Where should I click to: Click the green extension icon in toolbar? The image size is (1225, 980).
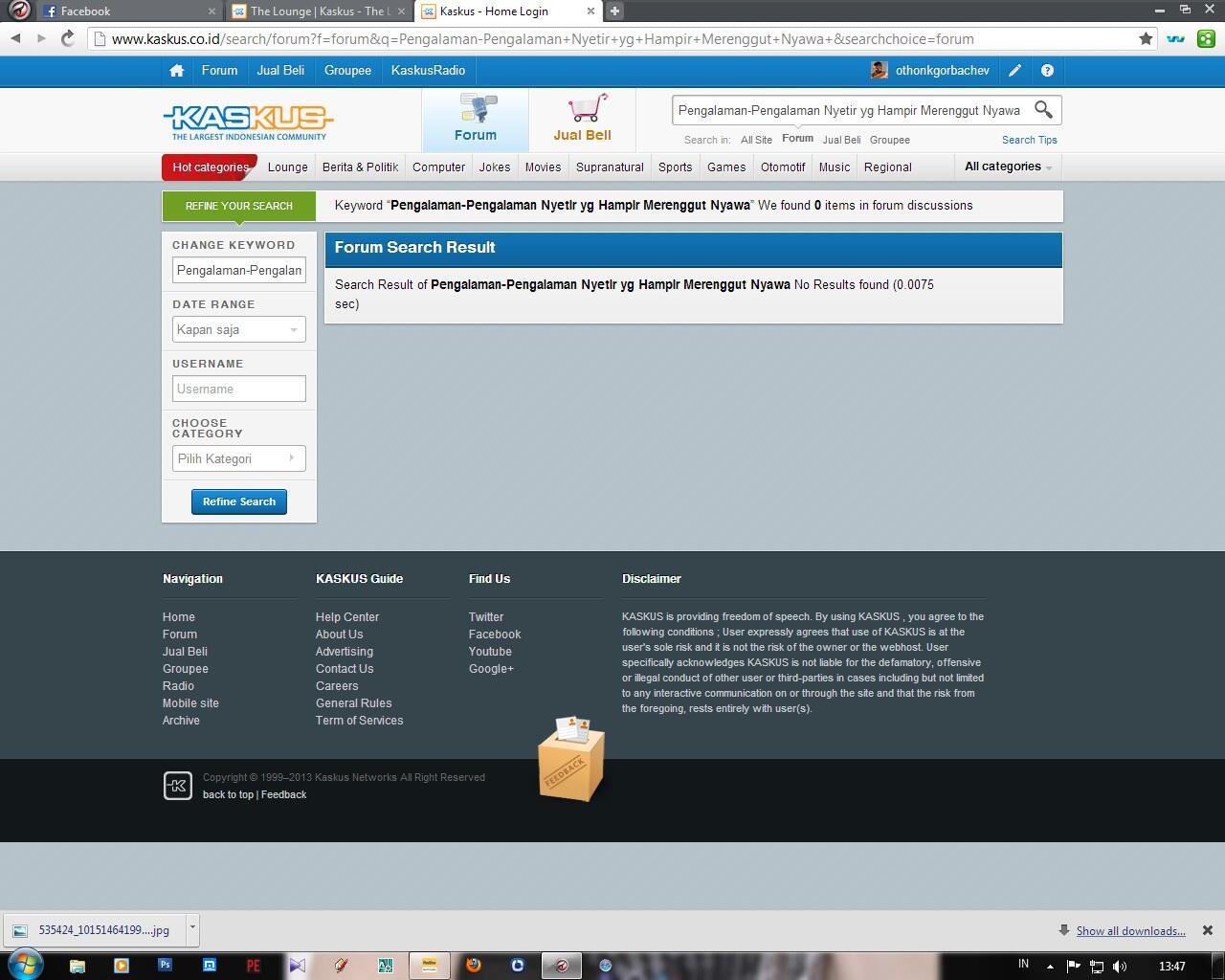1206,39
